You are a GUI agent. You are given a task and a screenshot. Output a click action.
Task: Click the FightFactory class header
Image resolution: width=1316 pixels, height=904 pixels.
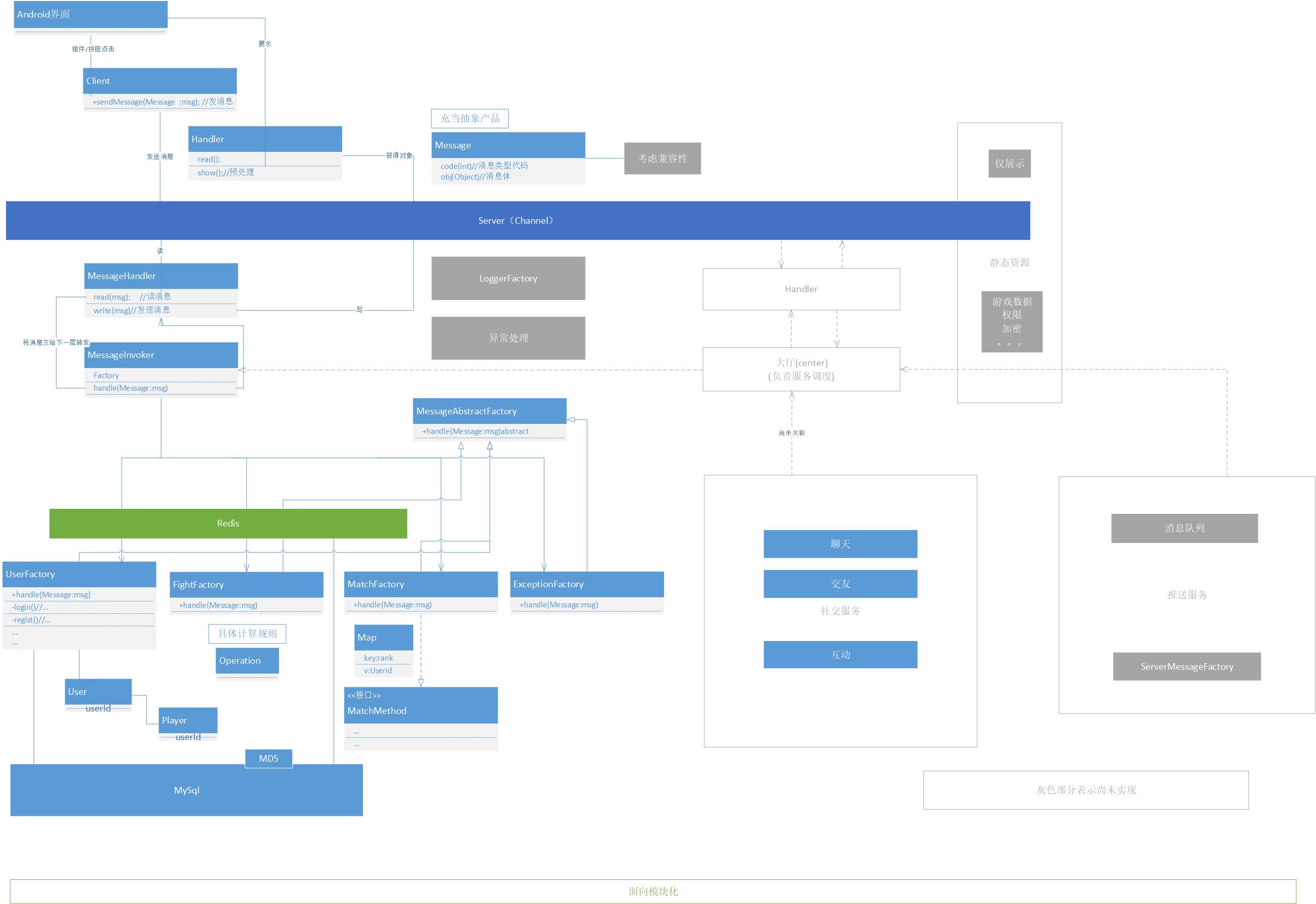tap(246, 585)
